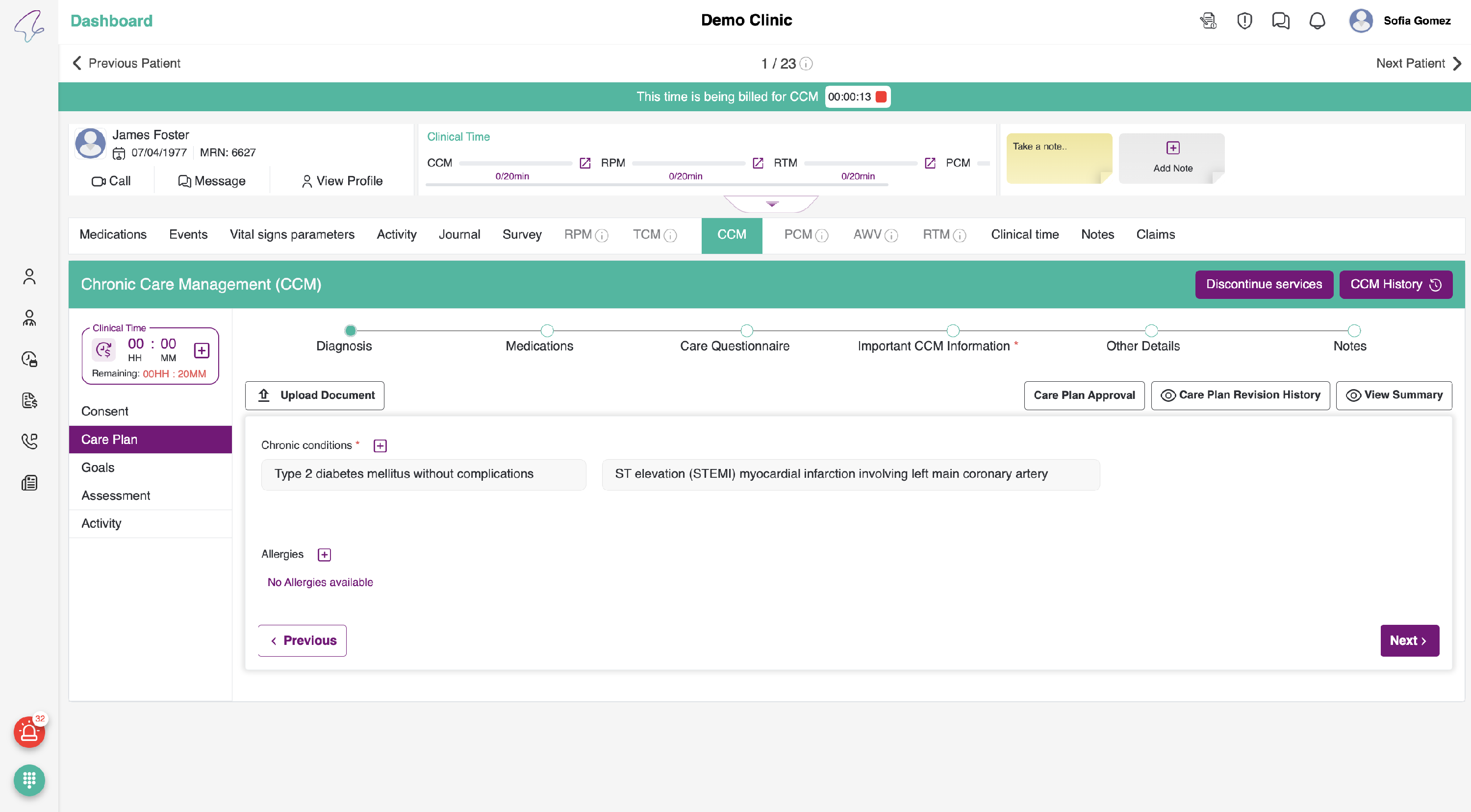Add an allergy using the plus icon
This screenshot has height=812, width=1471.
click(x=324, y=555)
